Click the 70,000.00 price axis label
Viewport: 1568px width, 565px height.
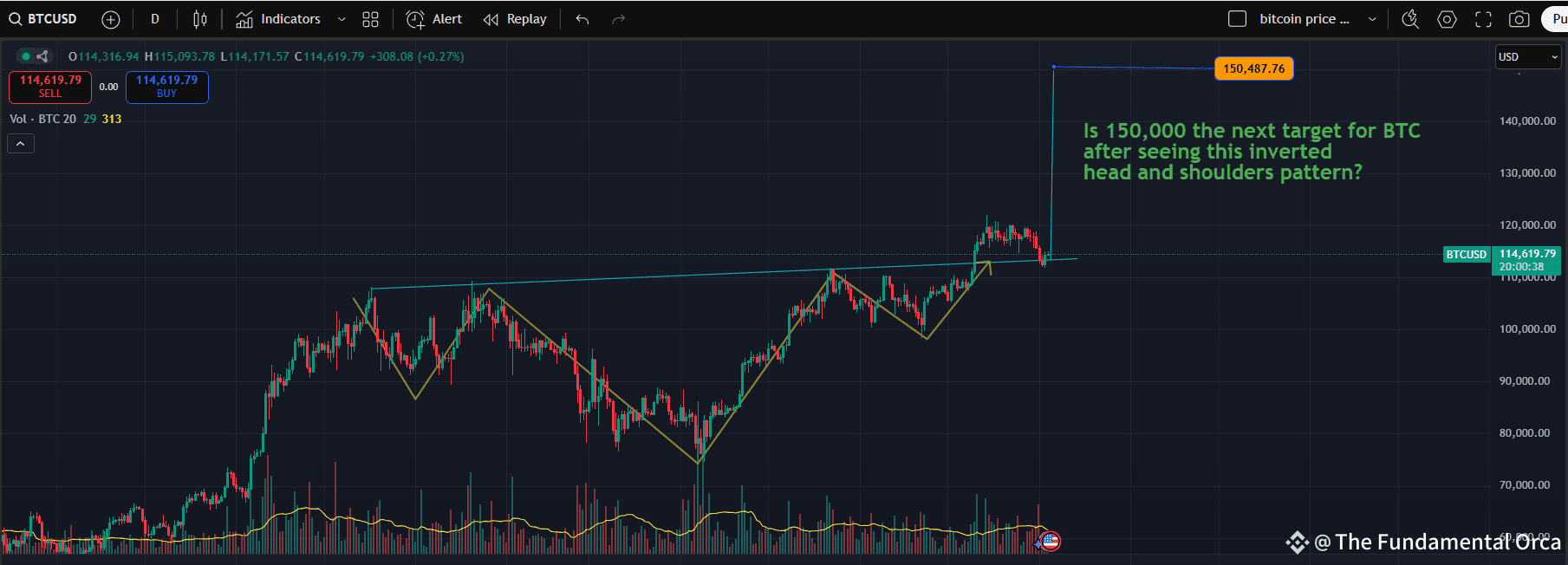click(1525, 485)
